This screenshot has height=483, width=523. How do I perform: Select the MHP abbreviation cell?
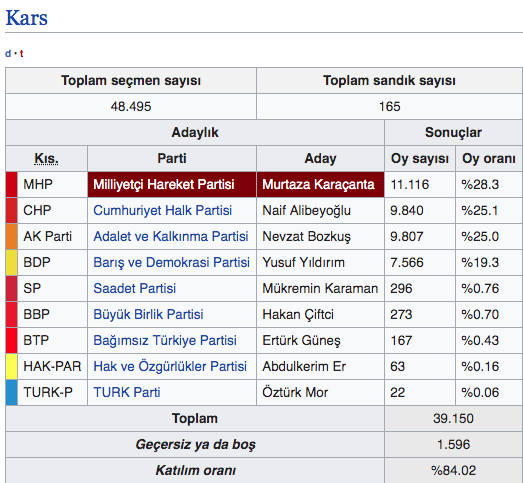(52, 184)
